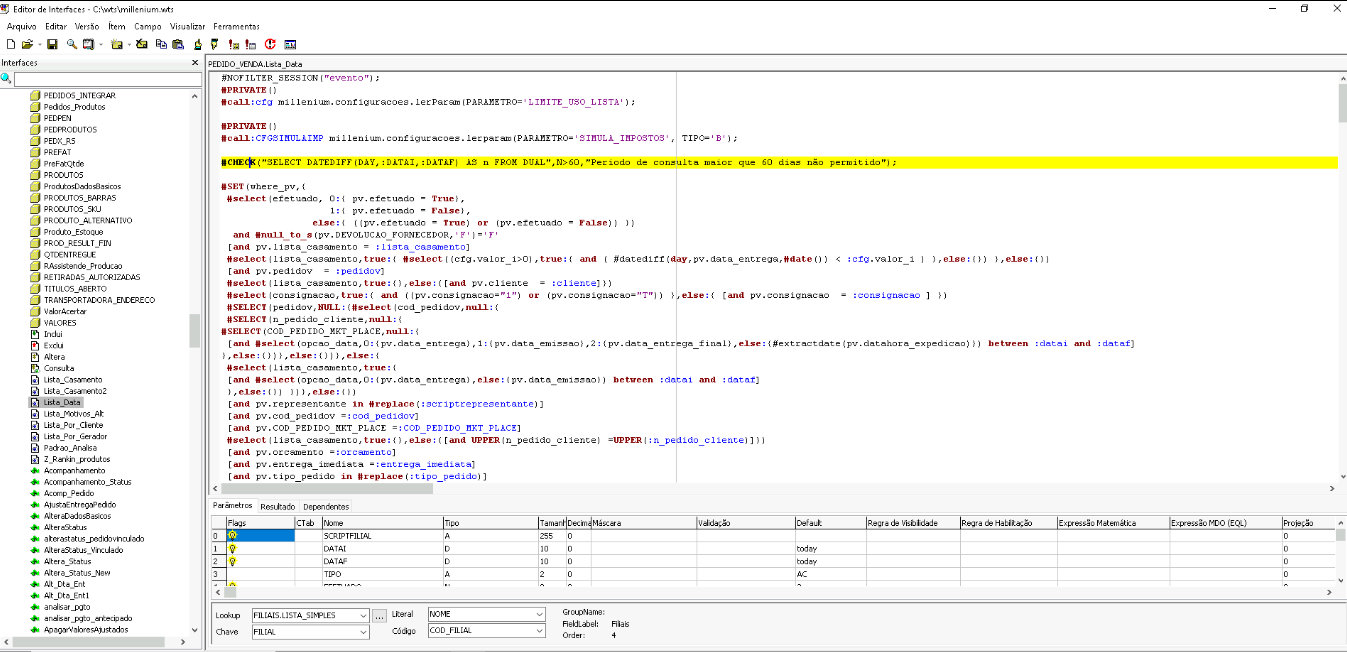Click the red circular refresh icon
This screenshot has width=1347, height=652.
[x=270, y=44]
